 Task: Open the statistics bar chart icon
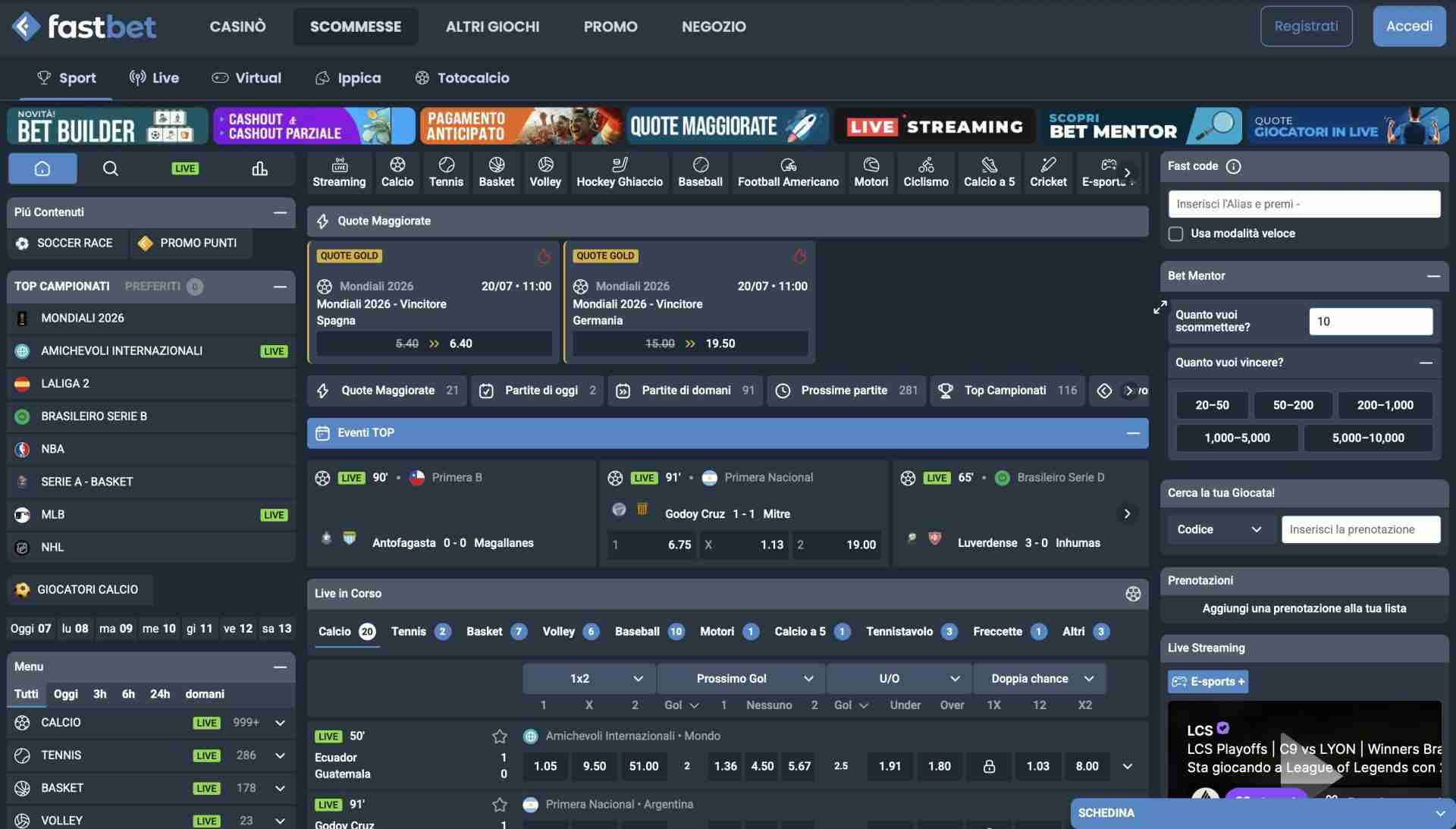pos(259,168)
